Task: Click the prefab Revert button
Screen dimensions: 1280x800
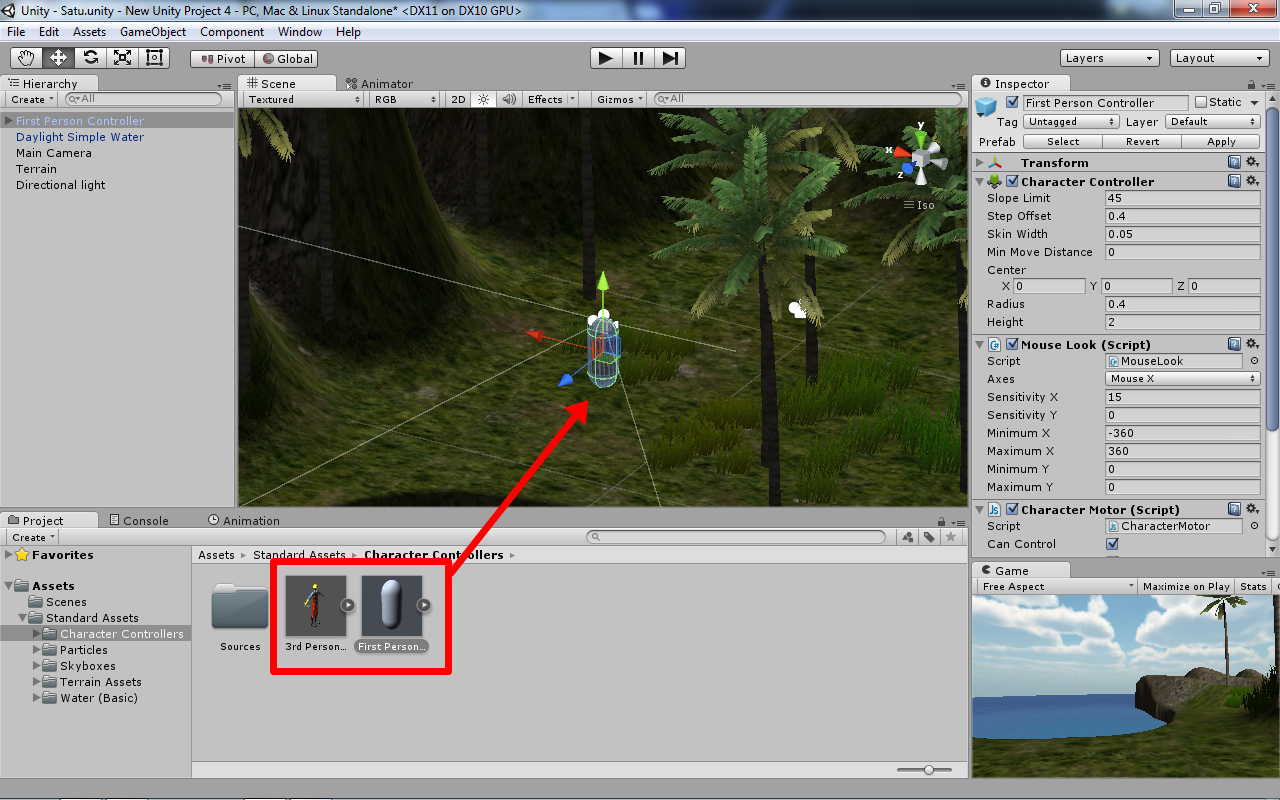Action: point(1142,141)
